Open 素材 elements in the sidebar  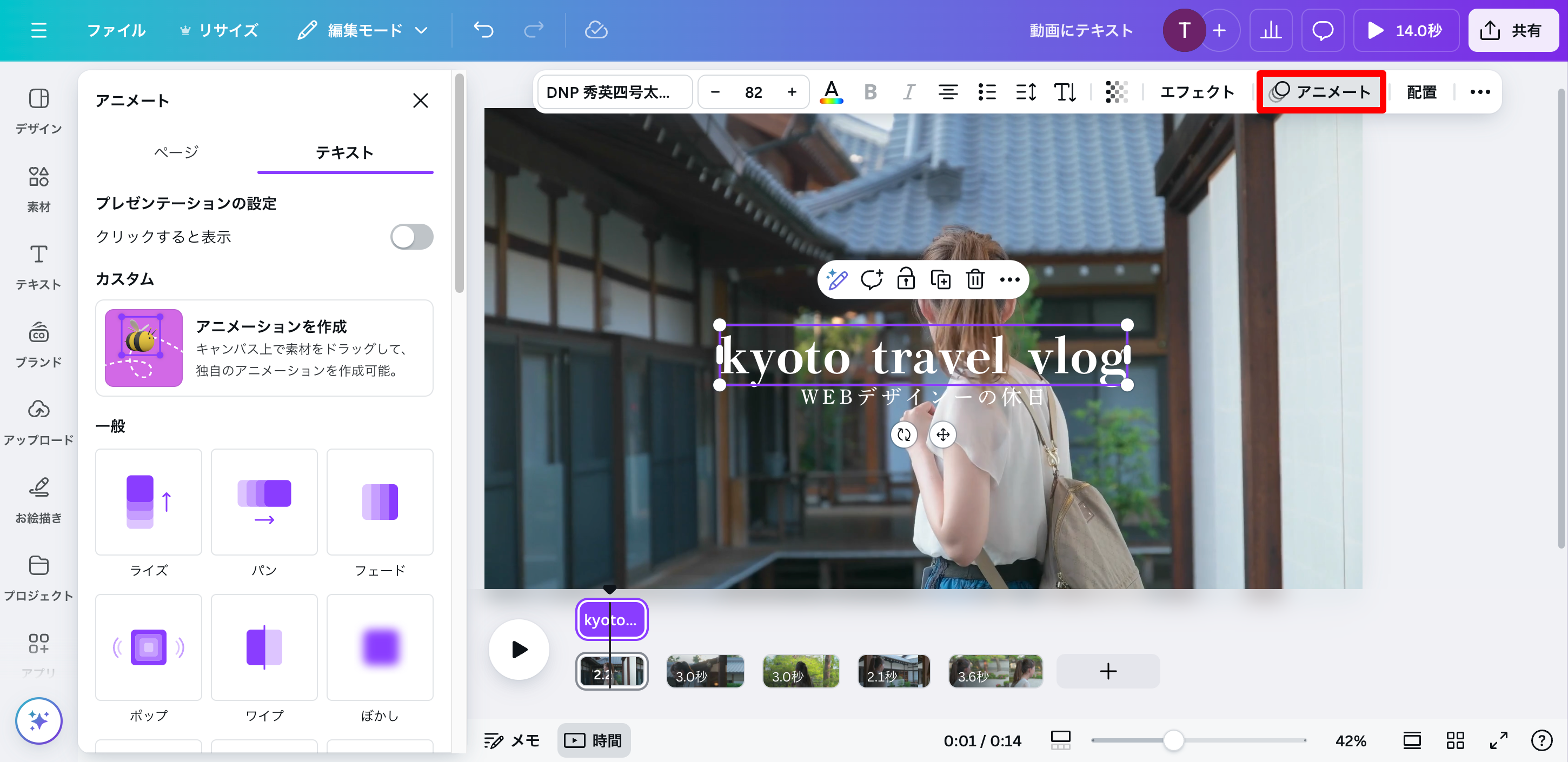tap(38, 189)
